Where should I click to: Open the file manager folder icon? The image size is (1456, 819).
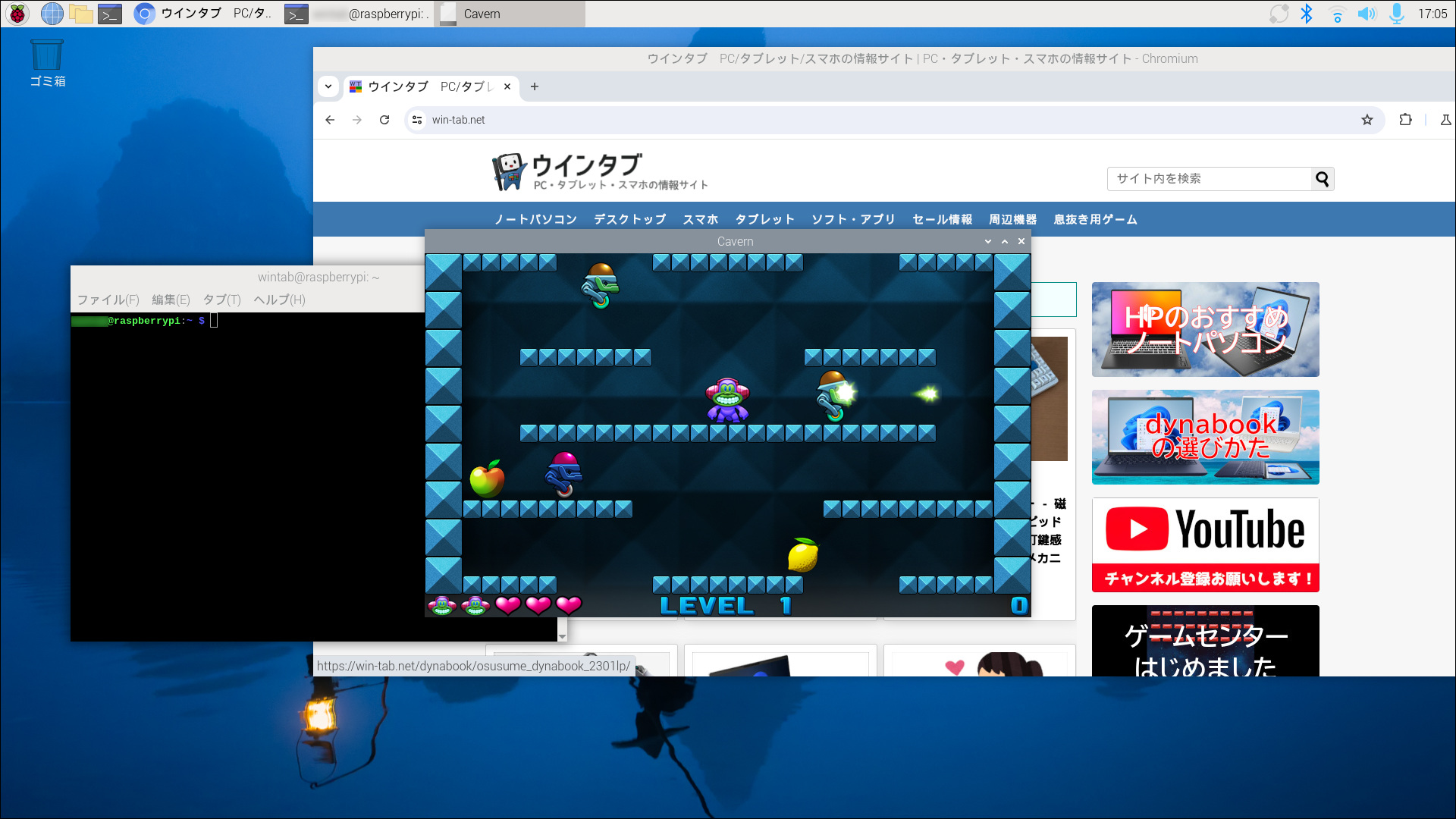point(80,14)
